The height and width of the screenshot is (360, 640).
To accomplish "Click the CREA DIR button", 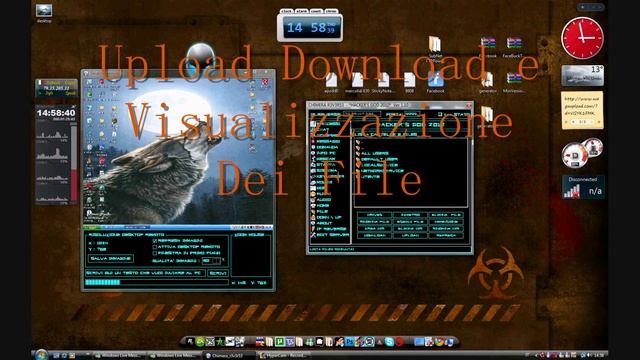I will (x=374, y=229).
